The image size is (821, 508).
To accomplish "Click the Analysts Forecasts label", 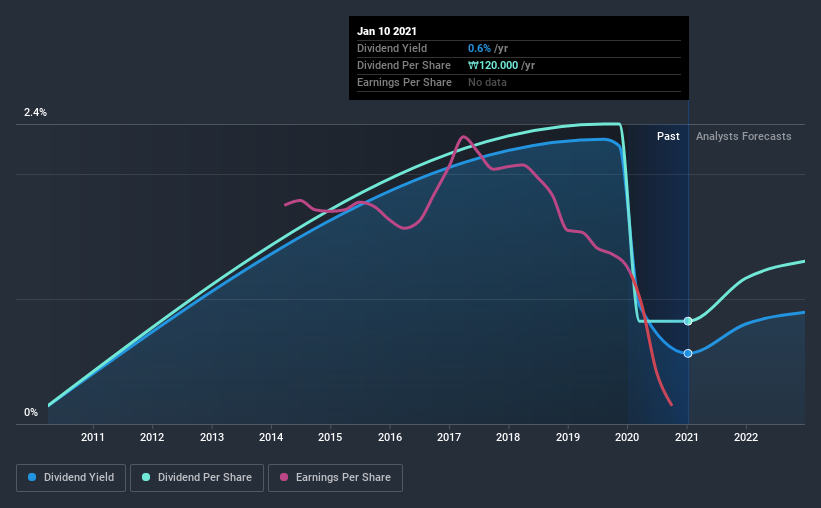I will [744, 136].
